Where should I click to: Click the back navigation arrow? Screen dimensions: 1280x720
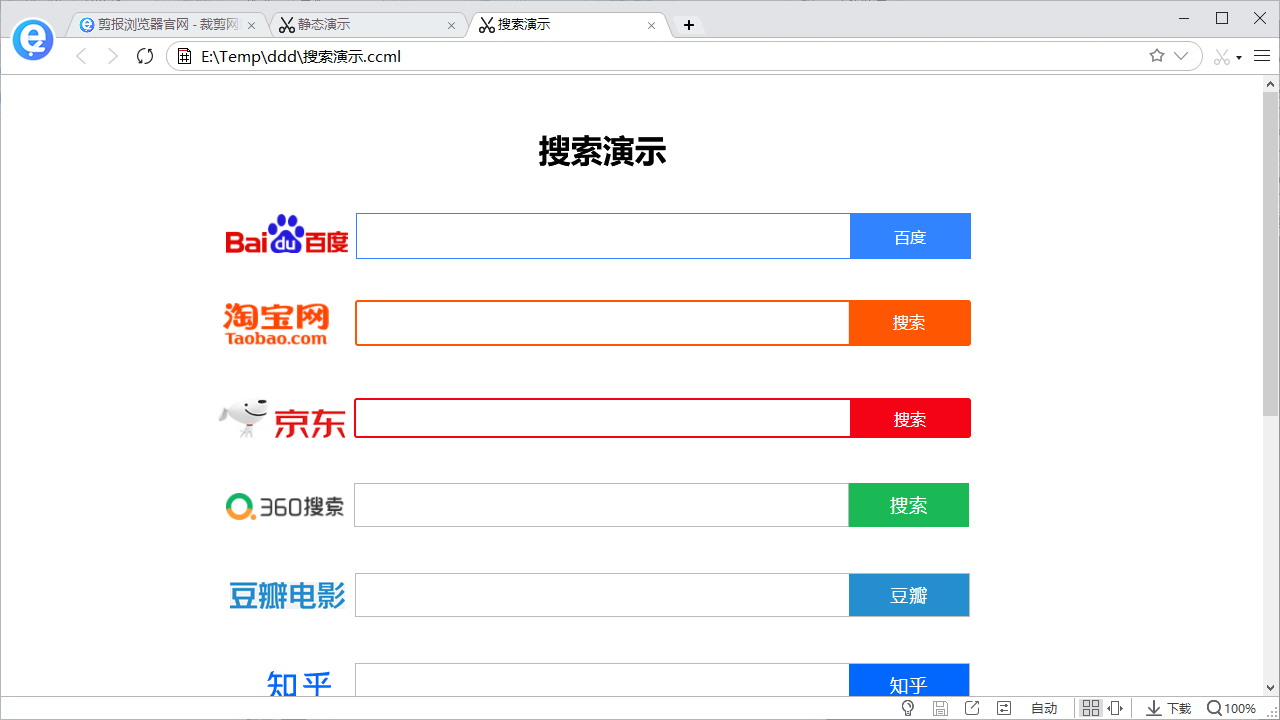[80, 56]
